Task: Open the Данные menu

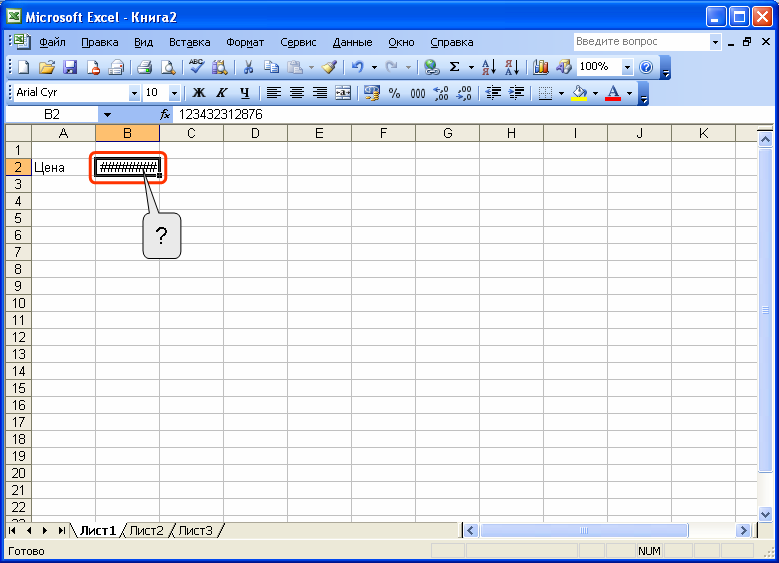Action: 352,42
